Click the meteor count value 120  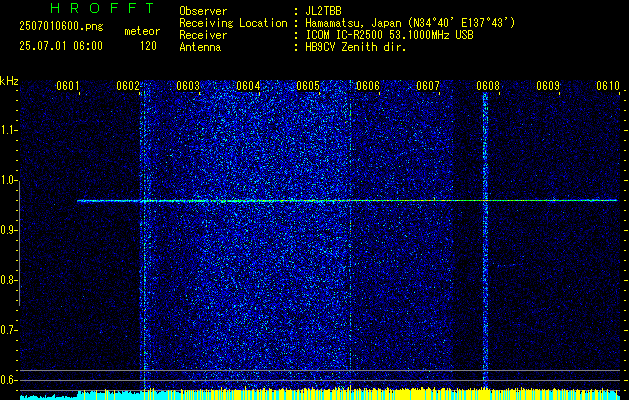click(x=148, y=46)
